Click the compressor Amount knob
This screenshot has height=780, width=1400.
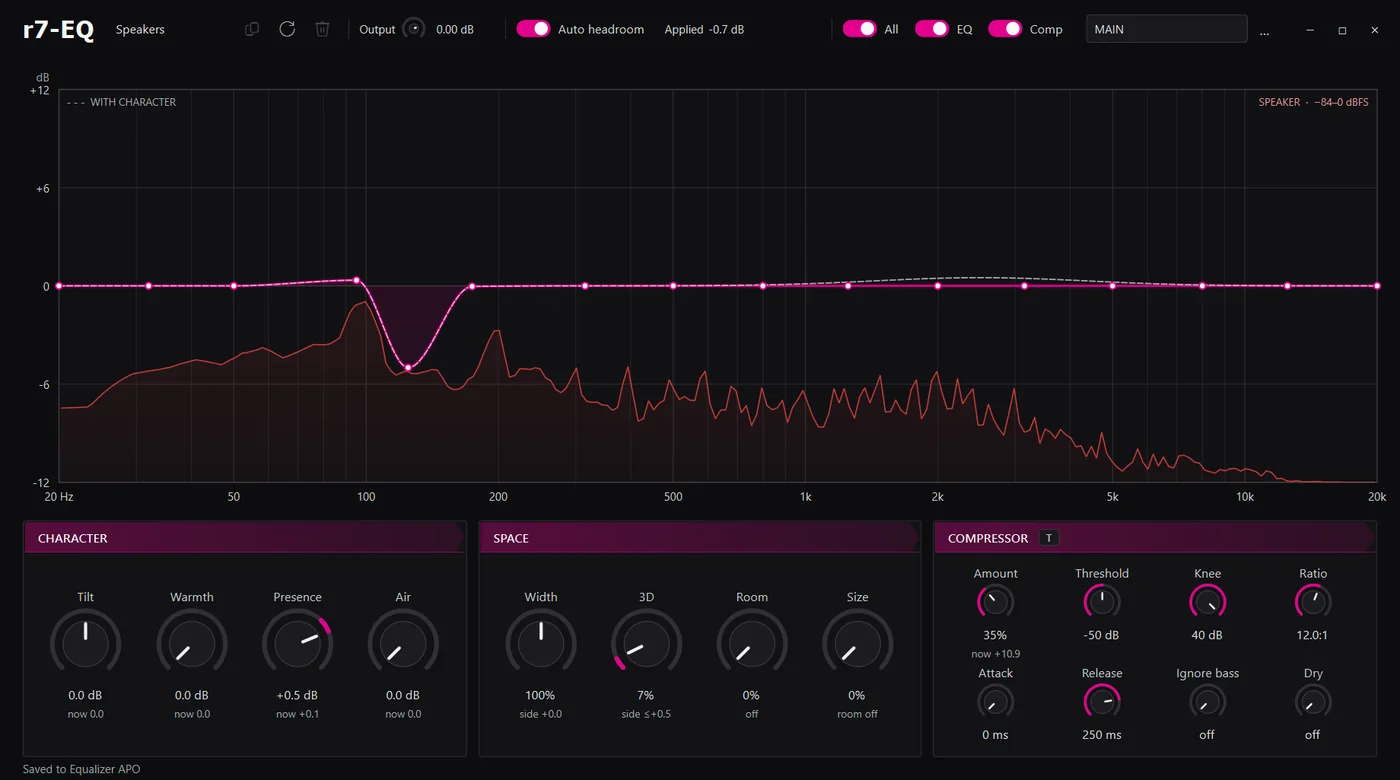tap(995, 602)
